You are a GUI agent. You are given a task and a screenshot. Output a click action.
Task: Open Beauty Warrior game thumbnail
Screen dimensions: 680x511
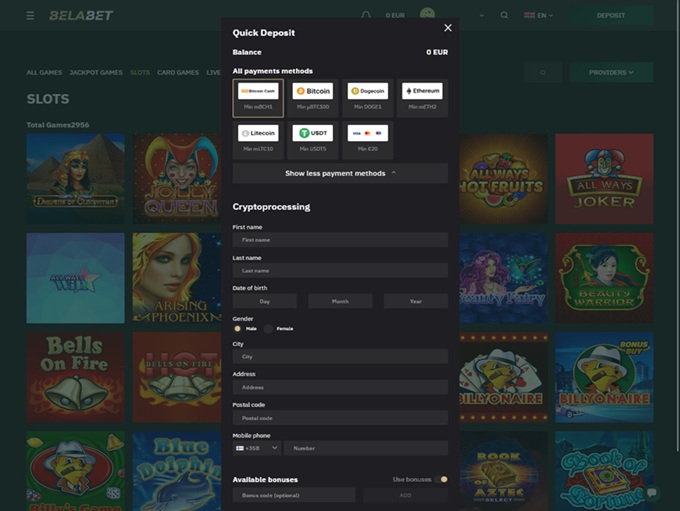pos(605,278)
